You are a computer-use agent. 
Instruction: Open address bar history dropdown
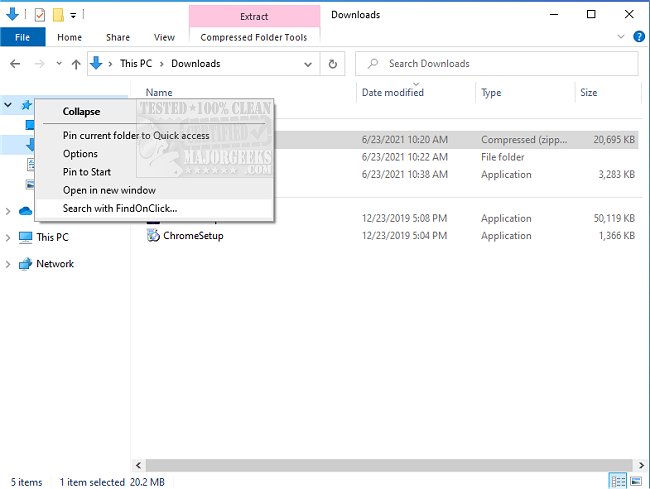[308, 64]
